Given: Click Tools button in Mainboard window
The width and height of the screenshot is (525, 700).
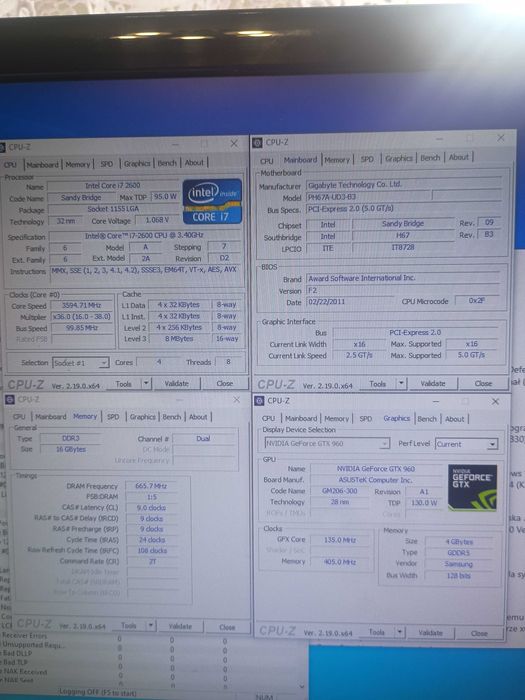Looking at the screenshot, I should pos(378,383).
